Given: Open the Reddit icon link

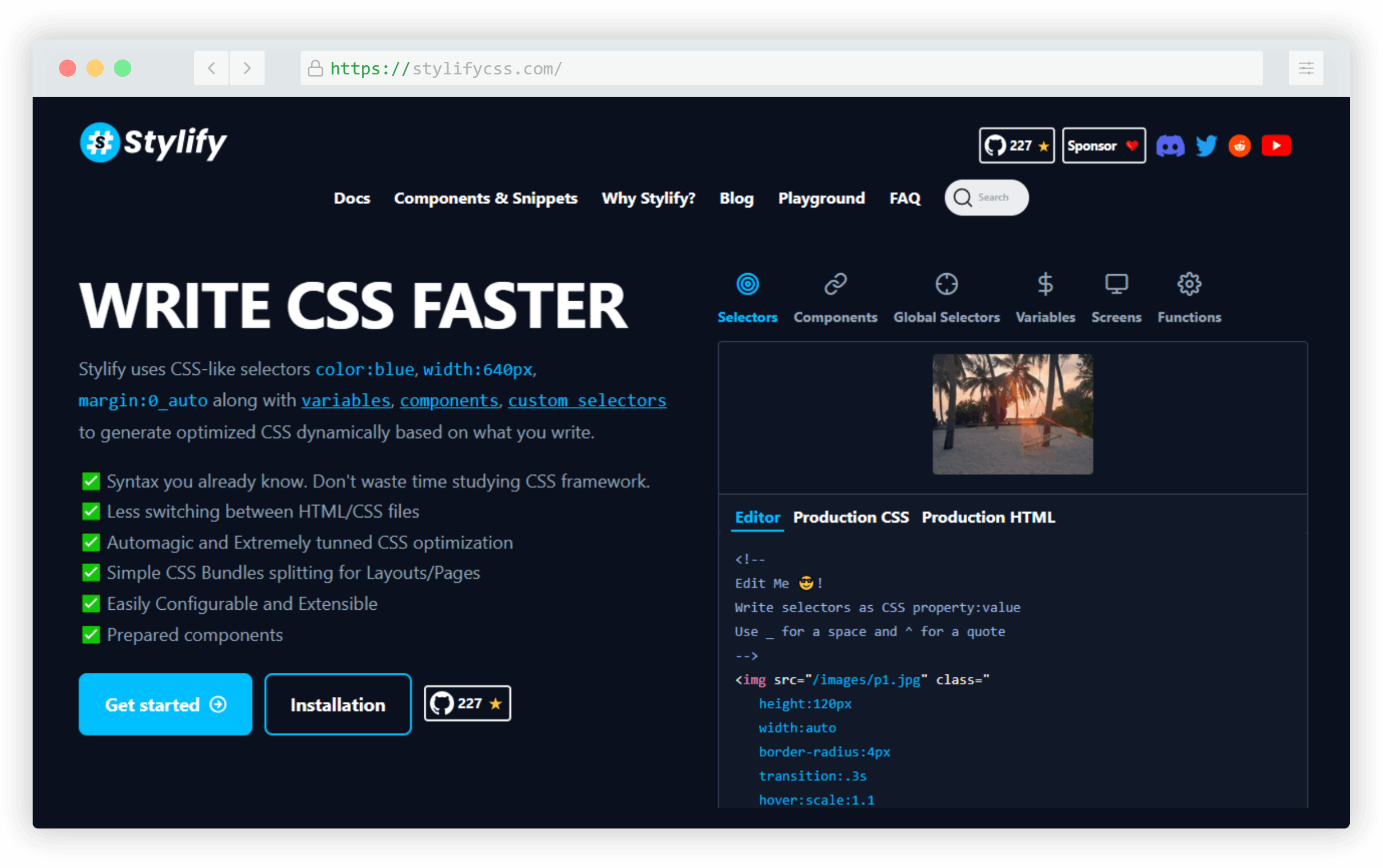Looking at the screenshot, I should (1239, 146).
